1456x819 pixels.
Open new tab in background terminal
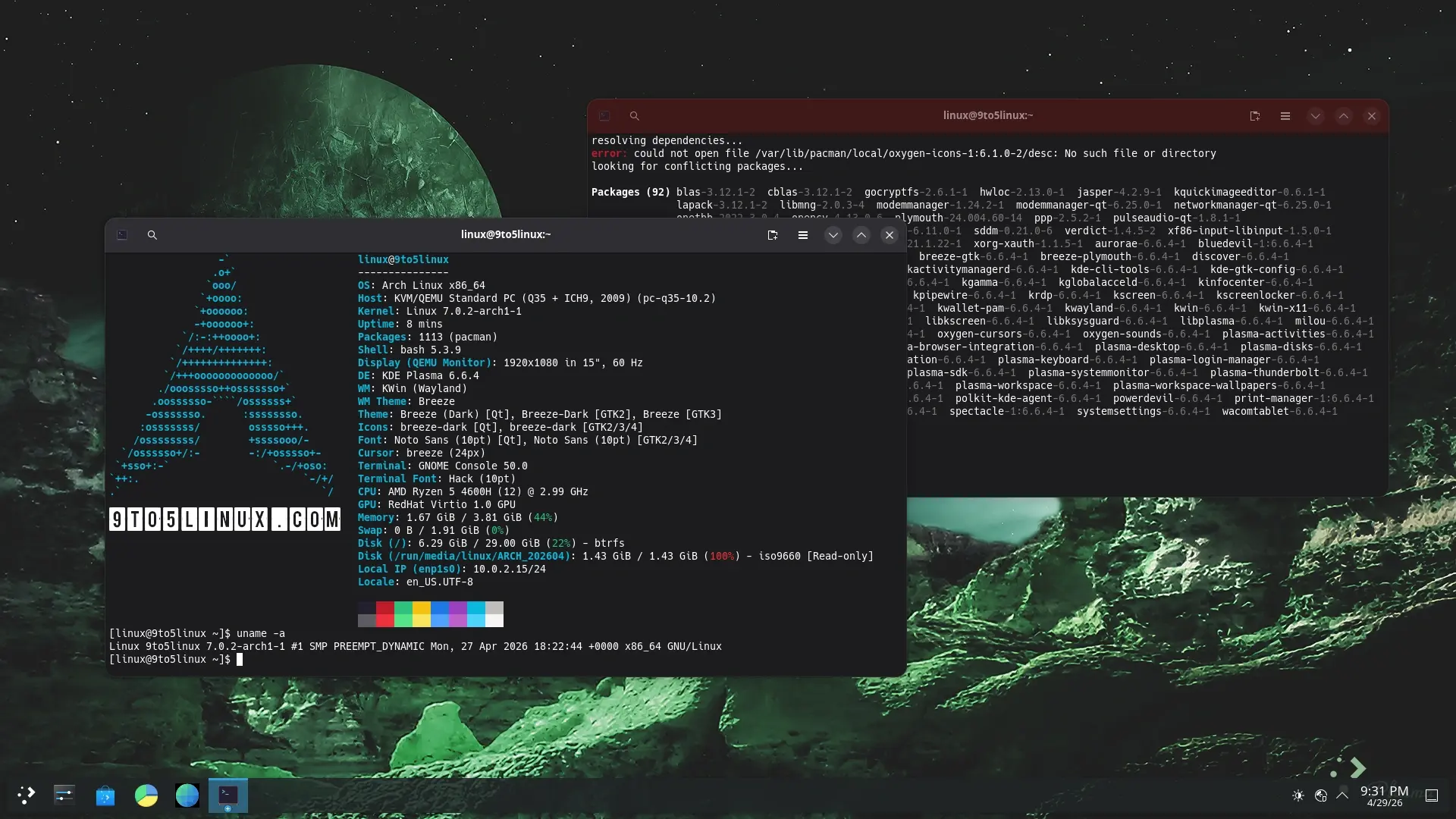1255,116
